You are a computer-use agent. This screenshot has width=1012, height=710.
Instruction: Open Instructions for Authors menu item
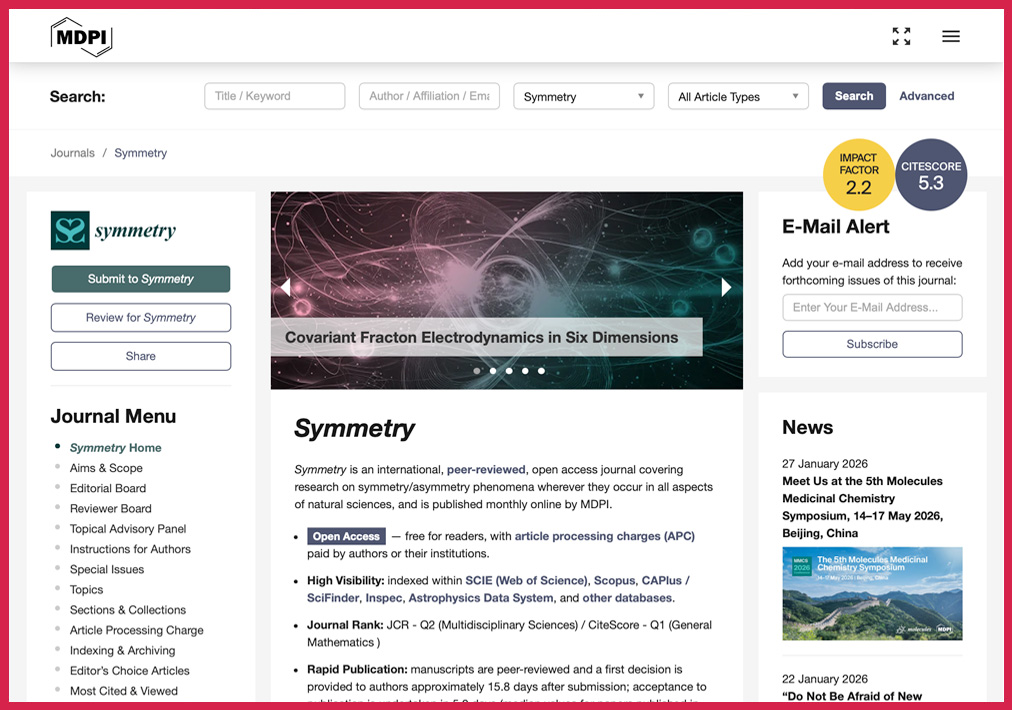pos(130,549)
